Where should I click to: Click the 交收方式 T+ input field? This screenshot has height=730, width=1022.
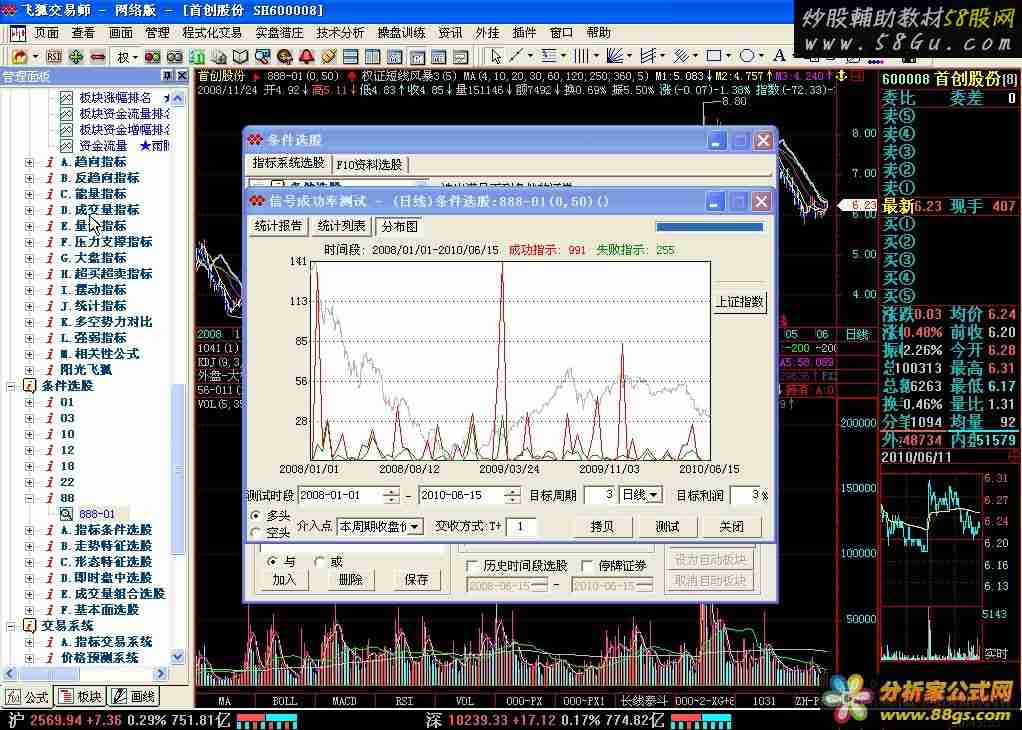coord(521,526)
